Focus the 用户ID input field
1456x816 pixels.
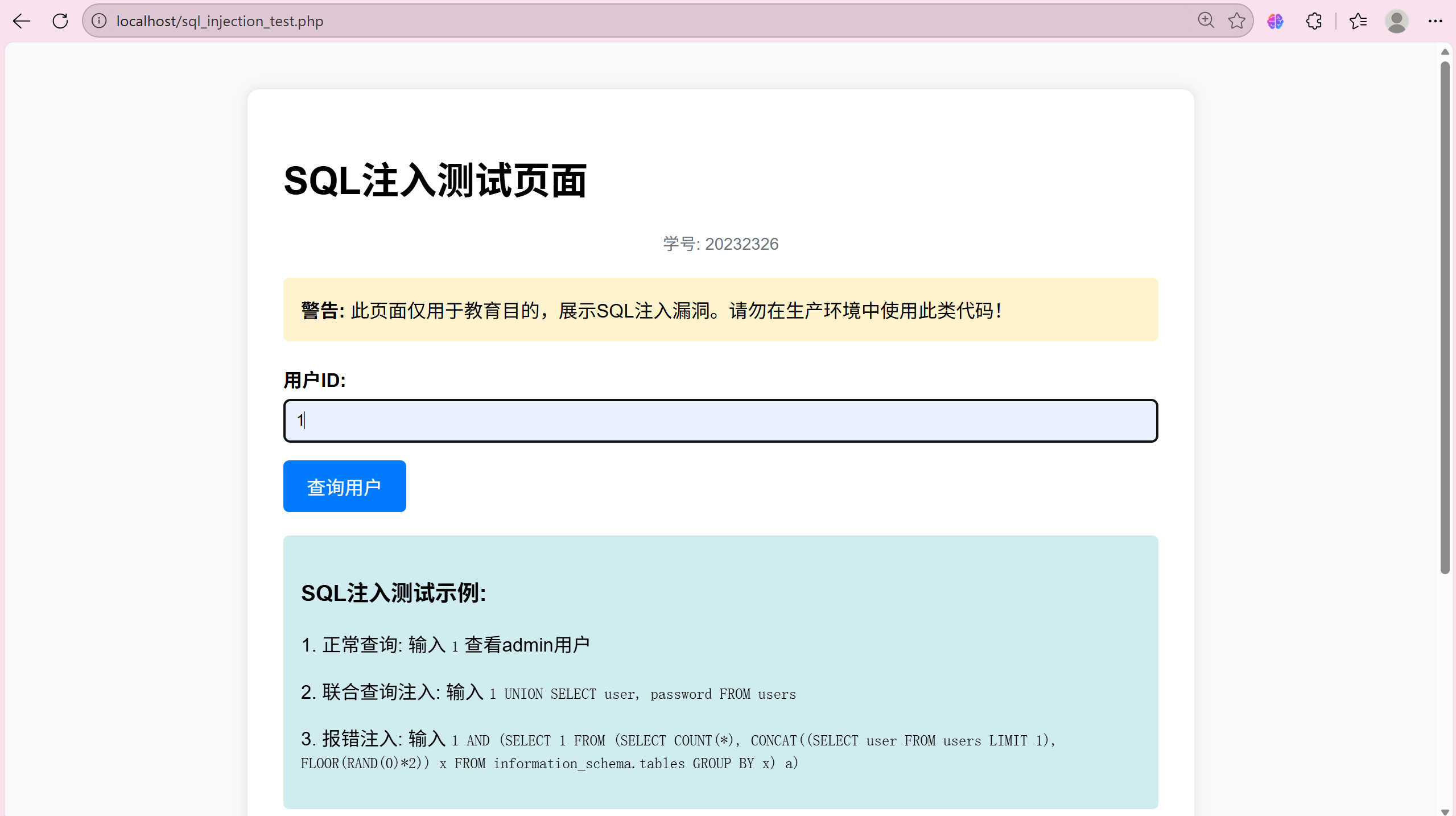pos(720,421)
